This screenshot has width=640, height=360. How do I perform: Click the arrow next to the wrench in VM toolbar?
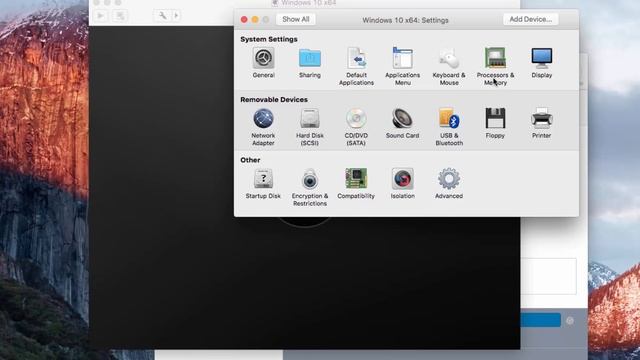click(176, 16)
